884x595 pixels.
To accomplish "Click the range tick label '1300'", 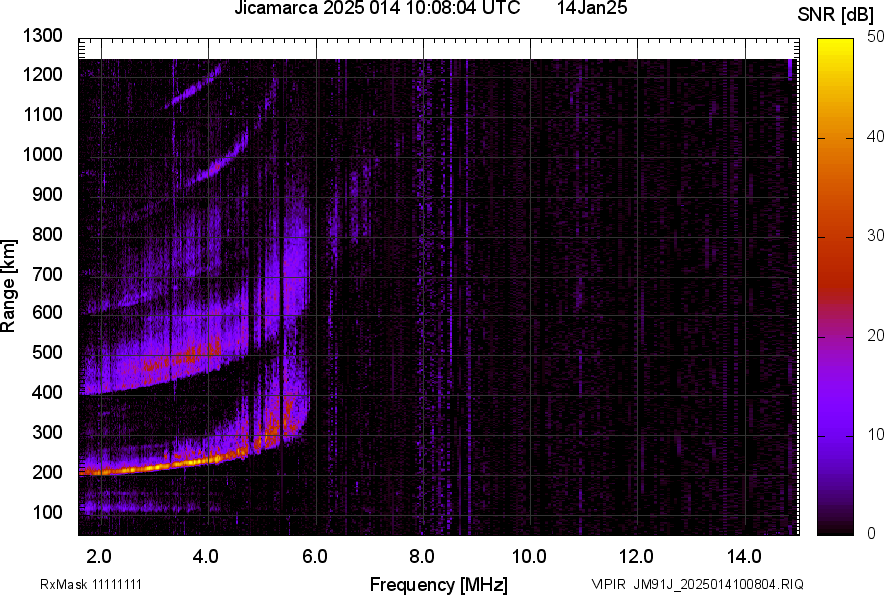I will pyautogui.click(x=42, y=36).
